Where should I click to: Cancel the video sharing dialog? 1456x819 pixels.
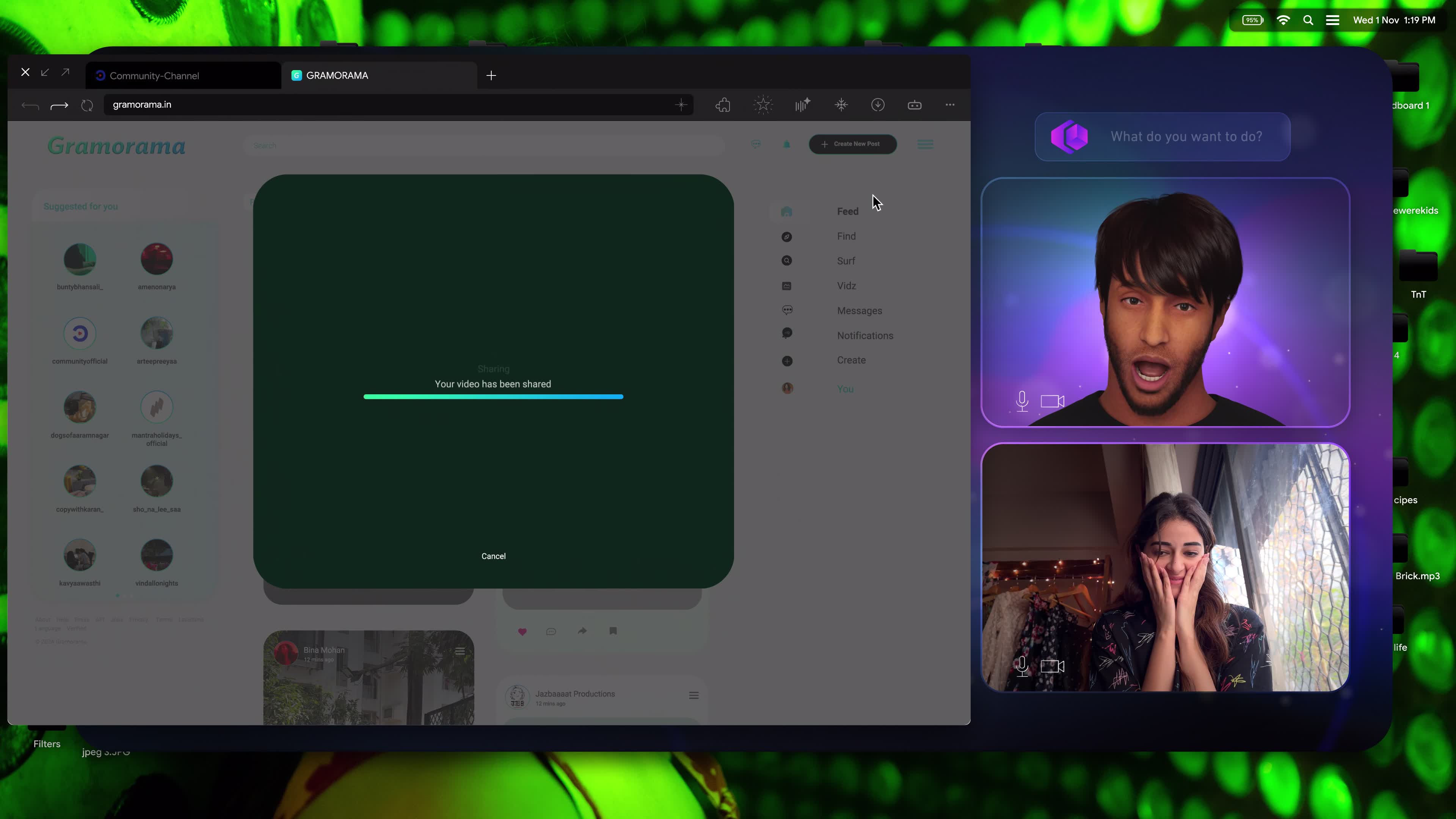[x=493, y=556]
